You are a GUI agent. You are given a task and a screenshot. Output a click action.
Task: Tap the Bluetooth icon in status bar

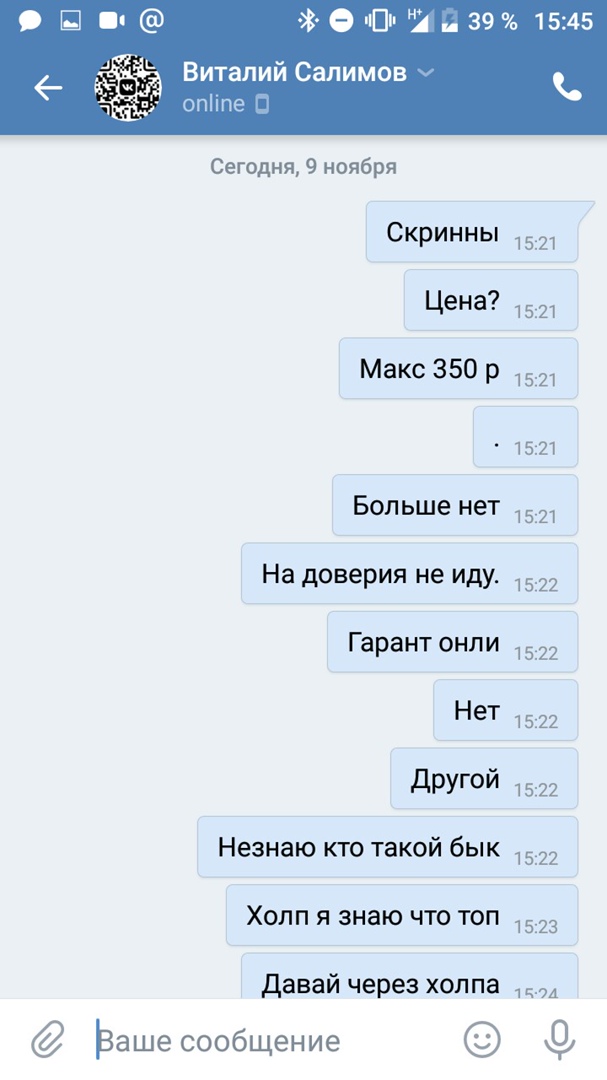tap(307, 21)
